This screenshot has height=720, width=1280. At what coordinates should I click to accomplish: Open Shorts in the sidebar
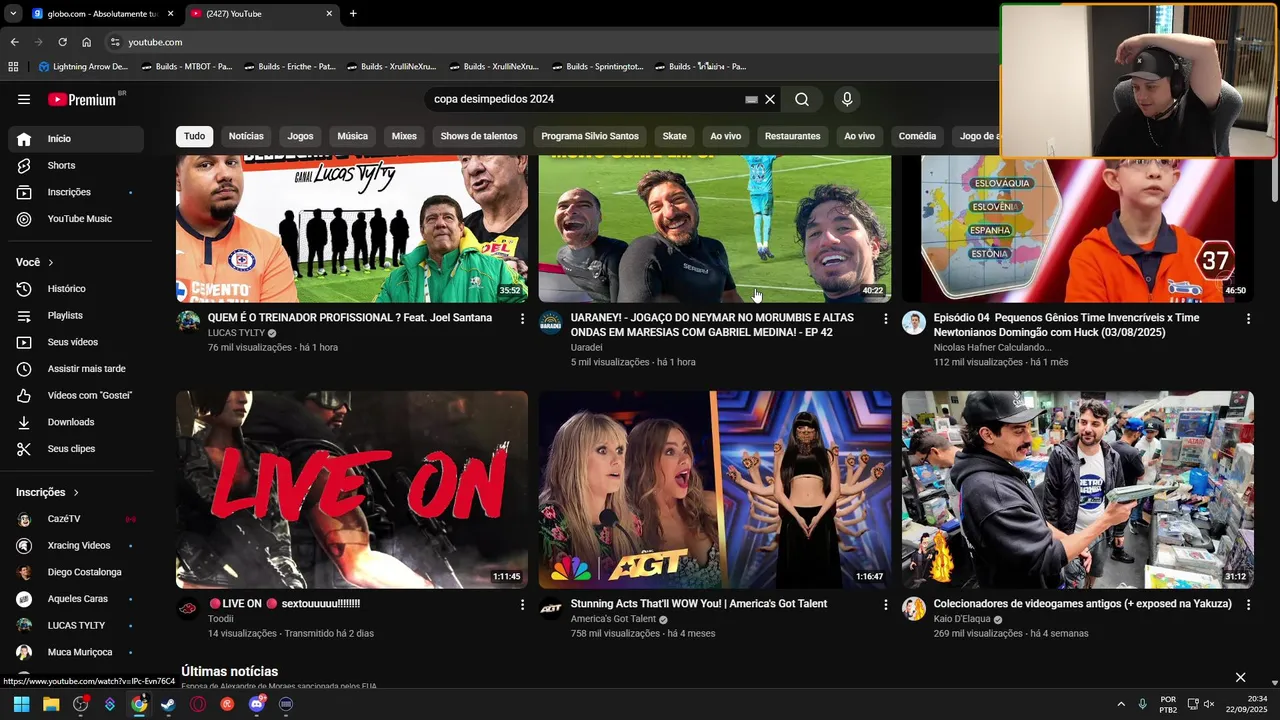(76, 165)
